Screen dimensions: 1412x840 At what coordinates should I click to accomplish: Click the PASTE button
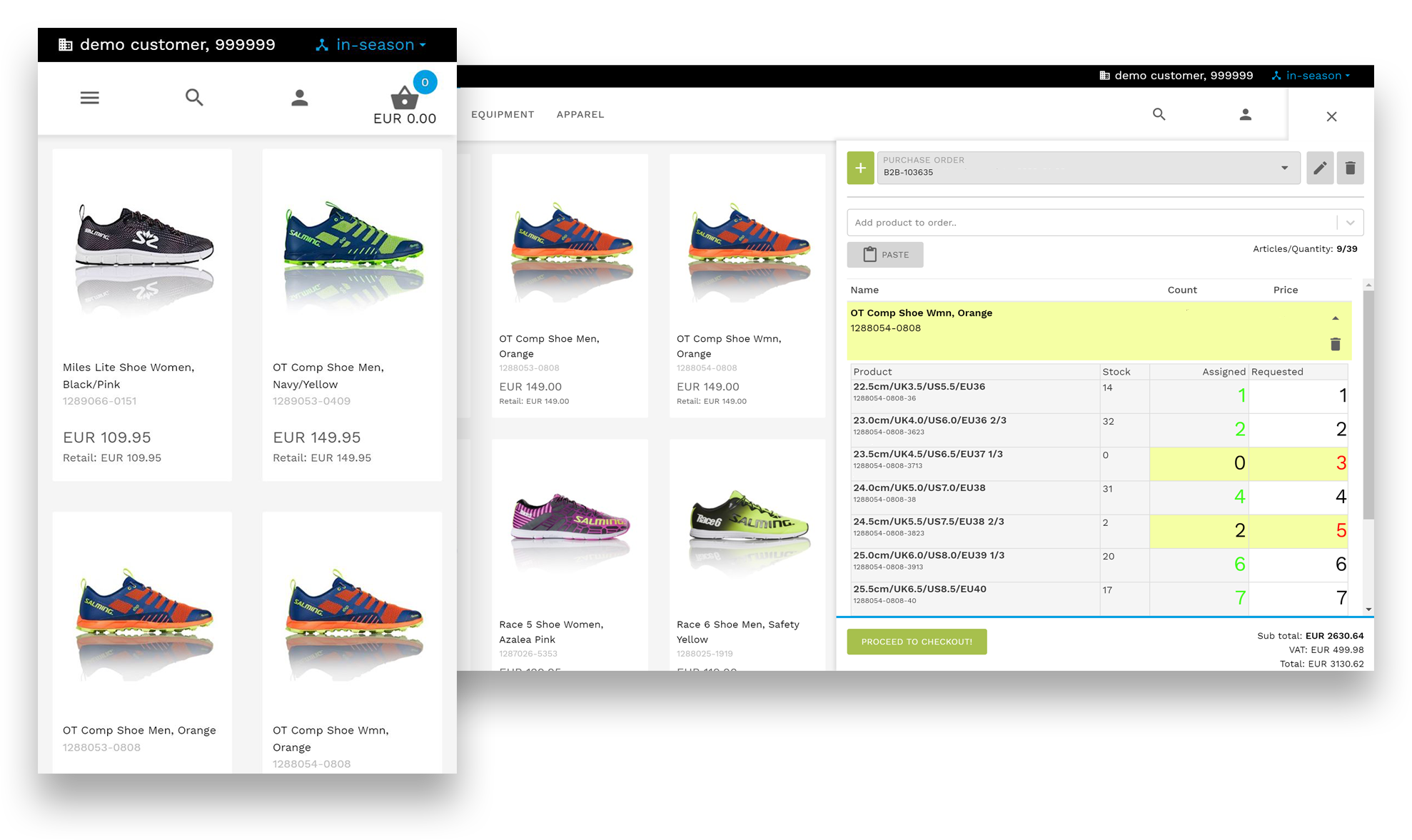885,255
